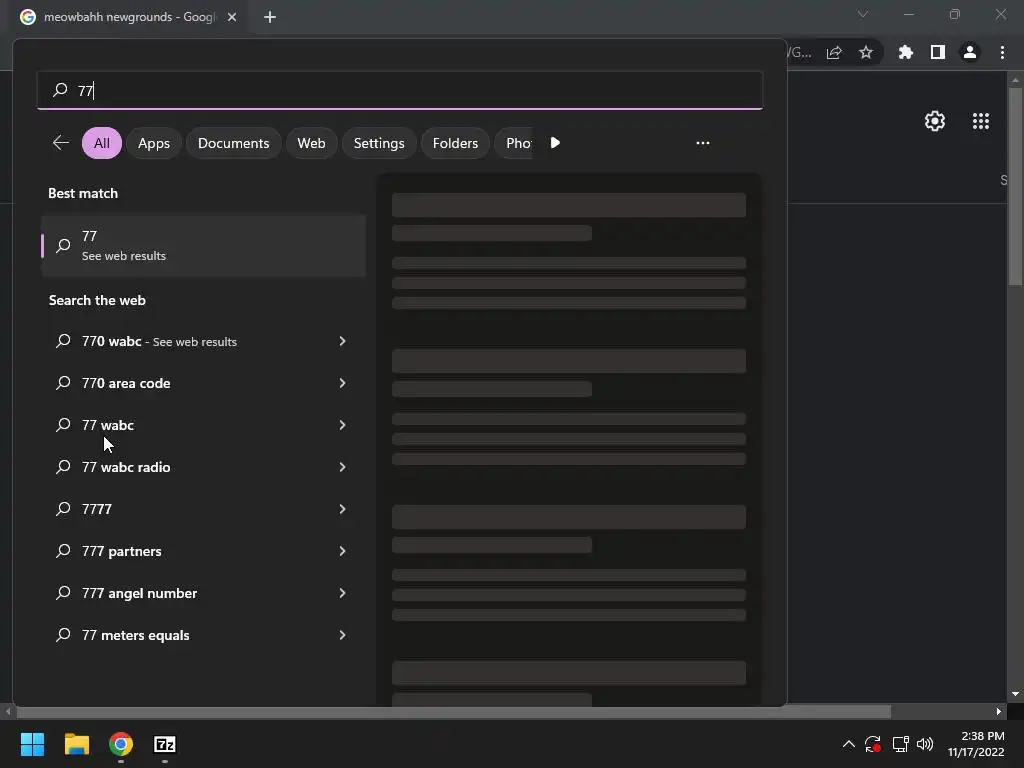Open the Google apps grid icon
1024x768 pixels.
(980, 121)
